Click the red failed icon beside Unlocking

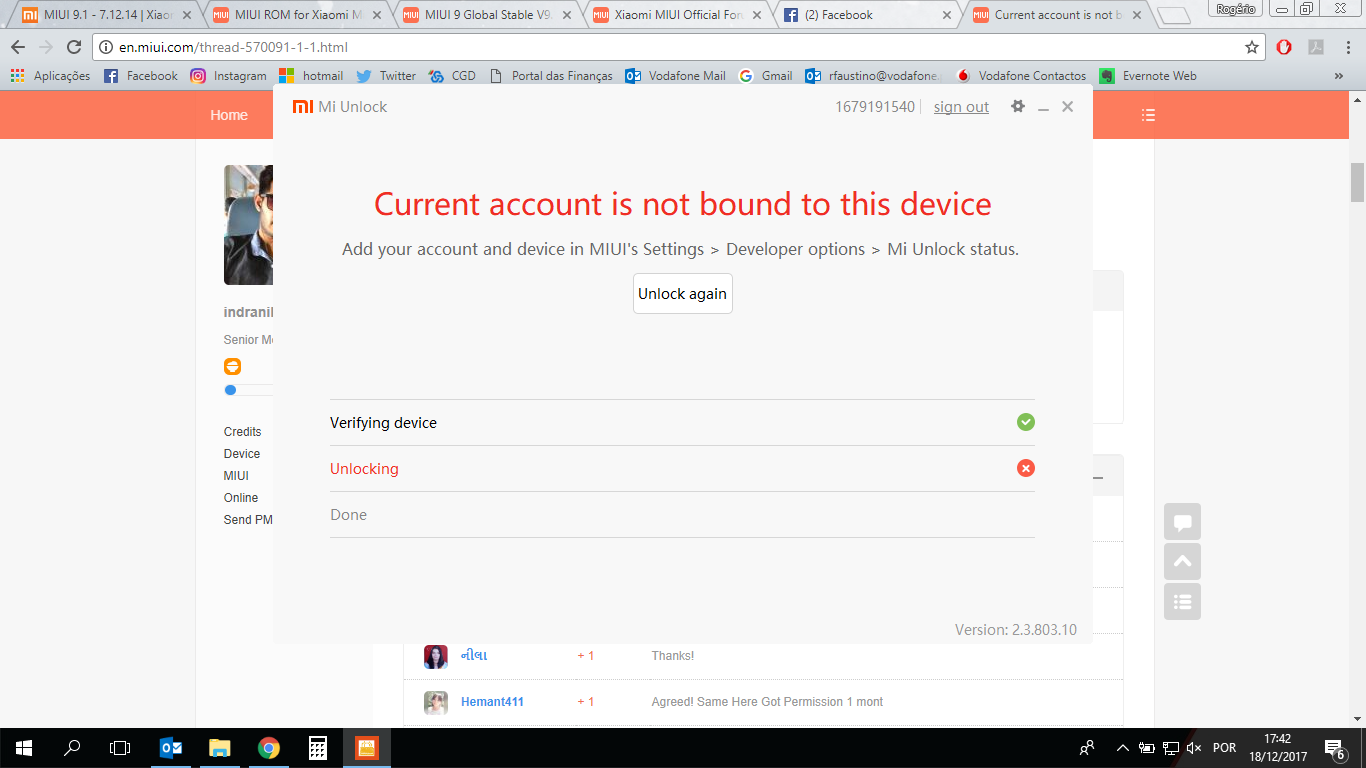pyautogui.click(x=1025, y=468)
